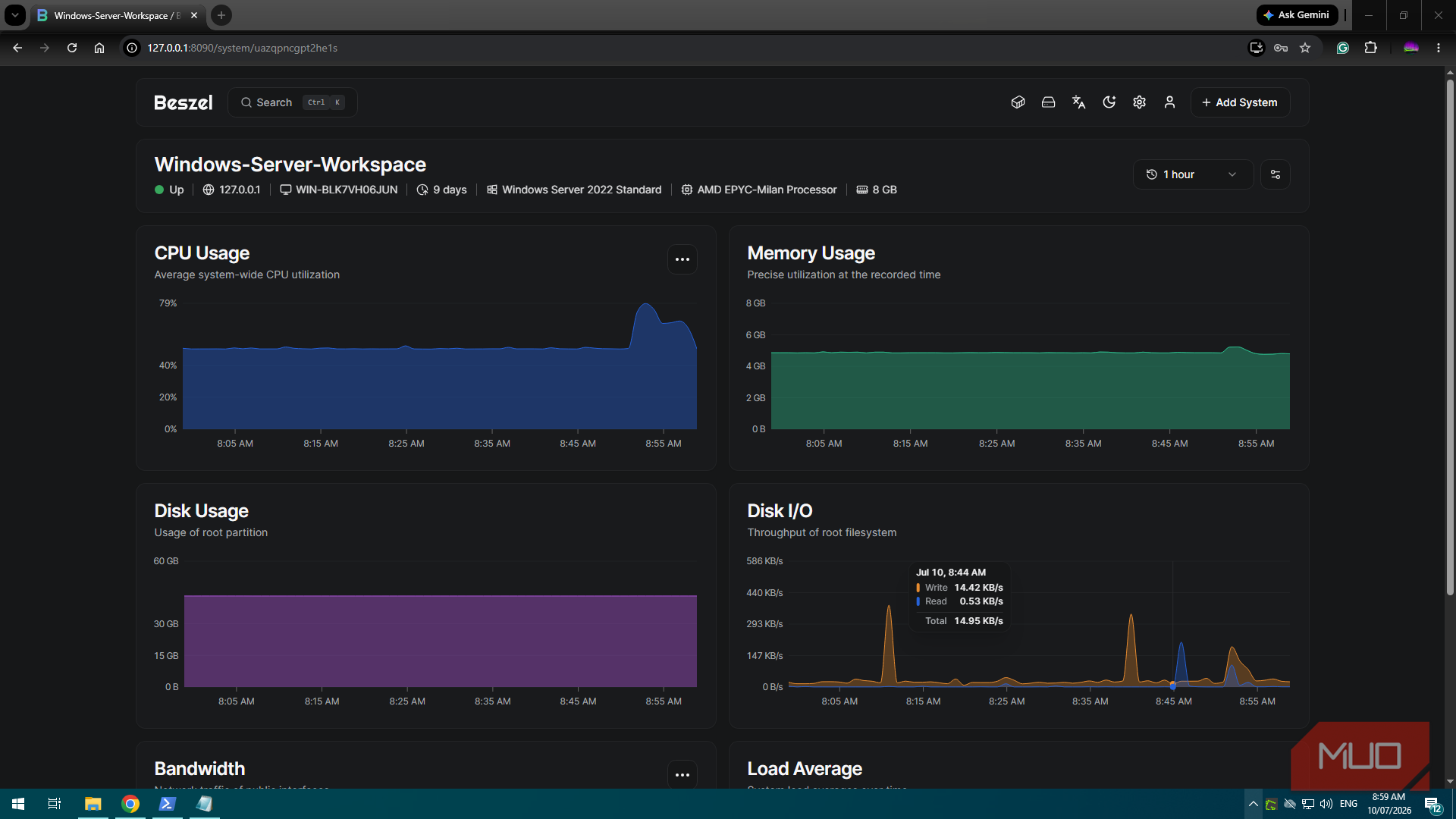Open browser extensions puzzle icon
The image size is (1456, 819).
(x=1370, y=48)
